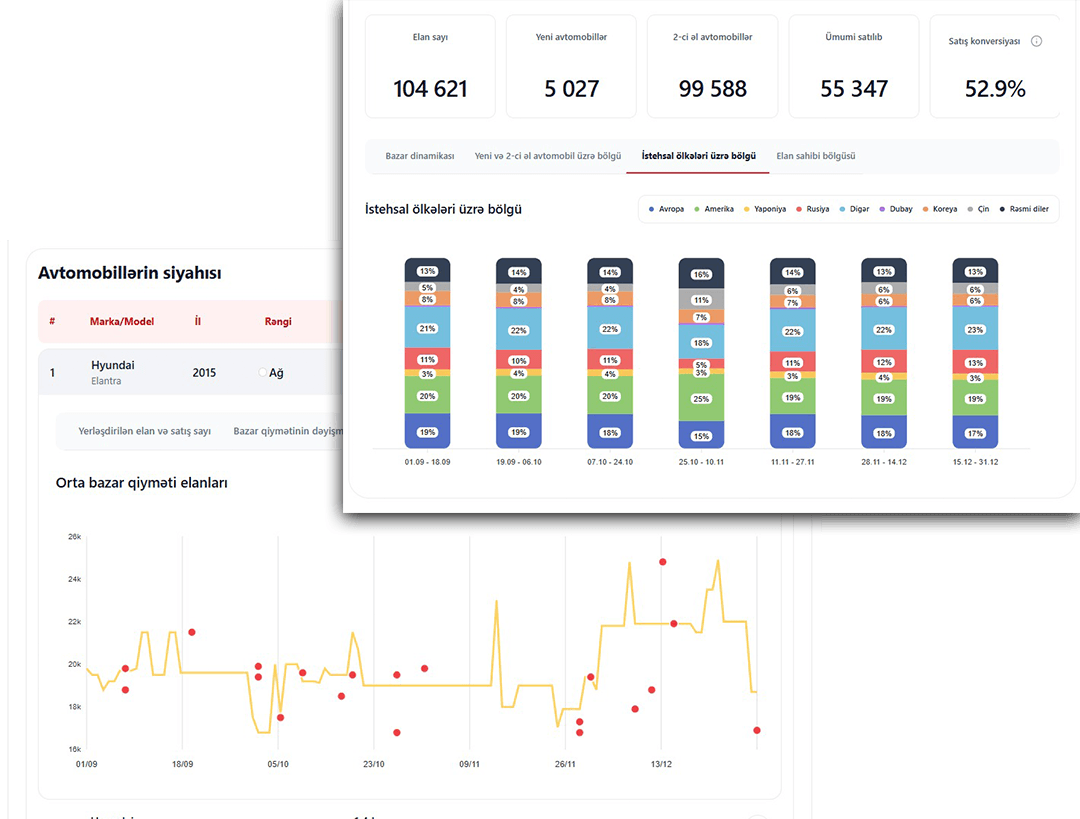Expand the Hyundai Elantra row

click(x=190, y=372)
